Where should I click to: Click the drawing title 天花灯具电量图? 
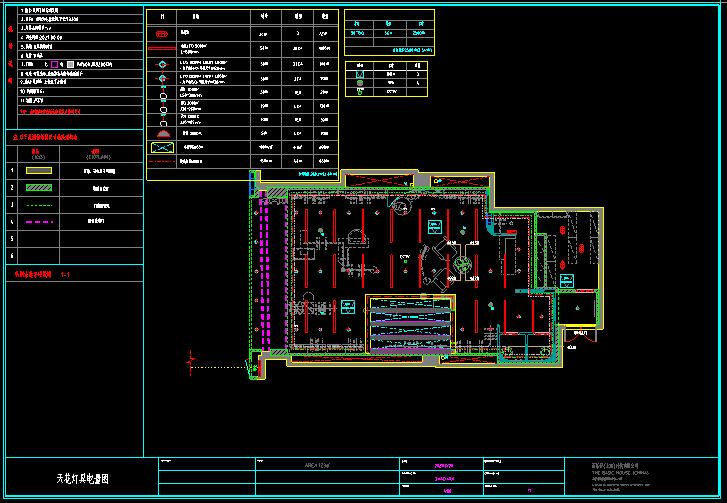click(x=83, y=479)
